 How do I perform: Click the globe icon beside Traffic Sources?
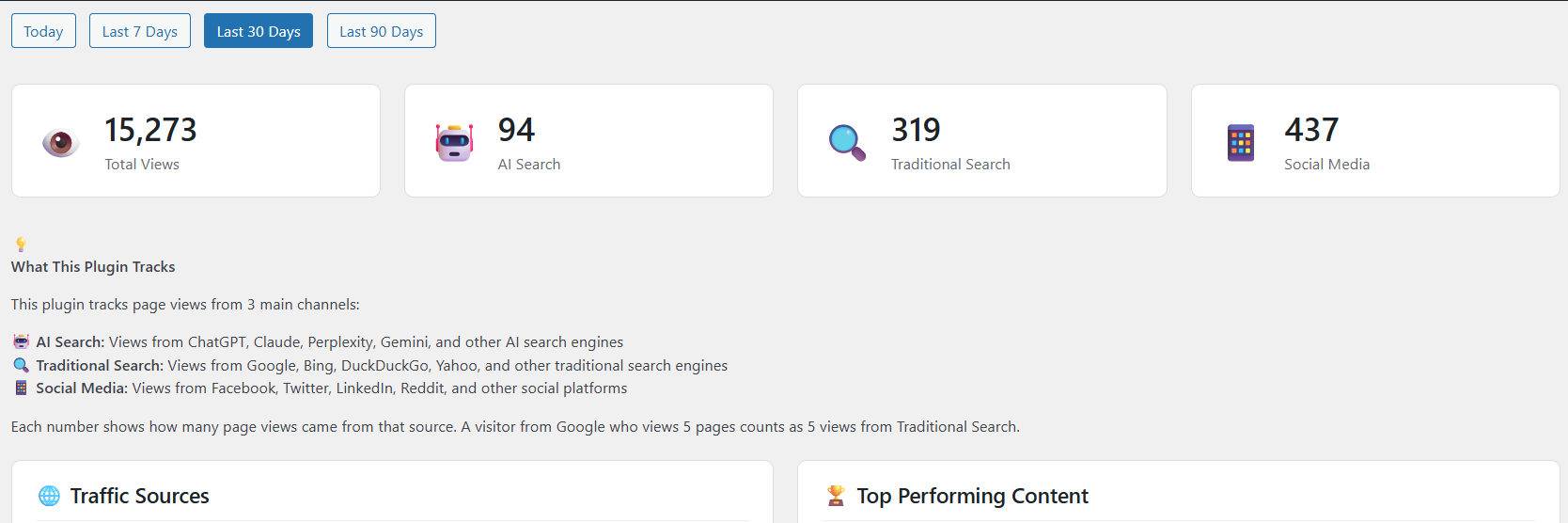[x=49, y=496]
